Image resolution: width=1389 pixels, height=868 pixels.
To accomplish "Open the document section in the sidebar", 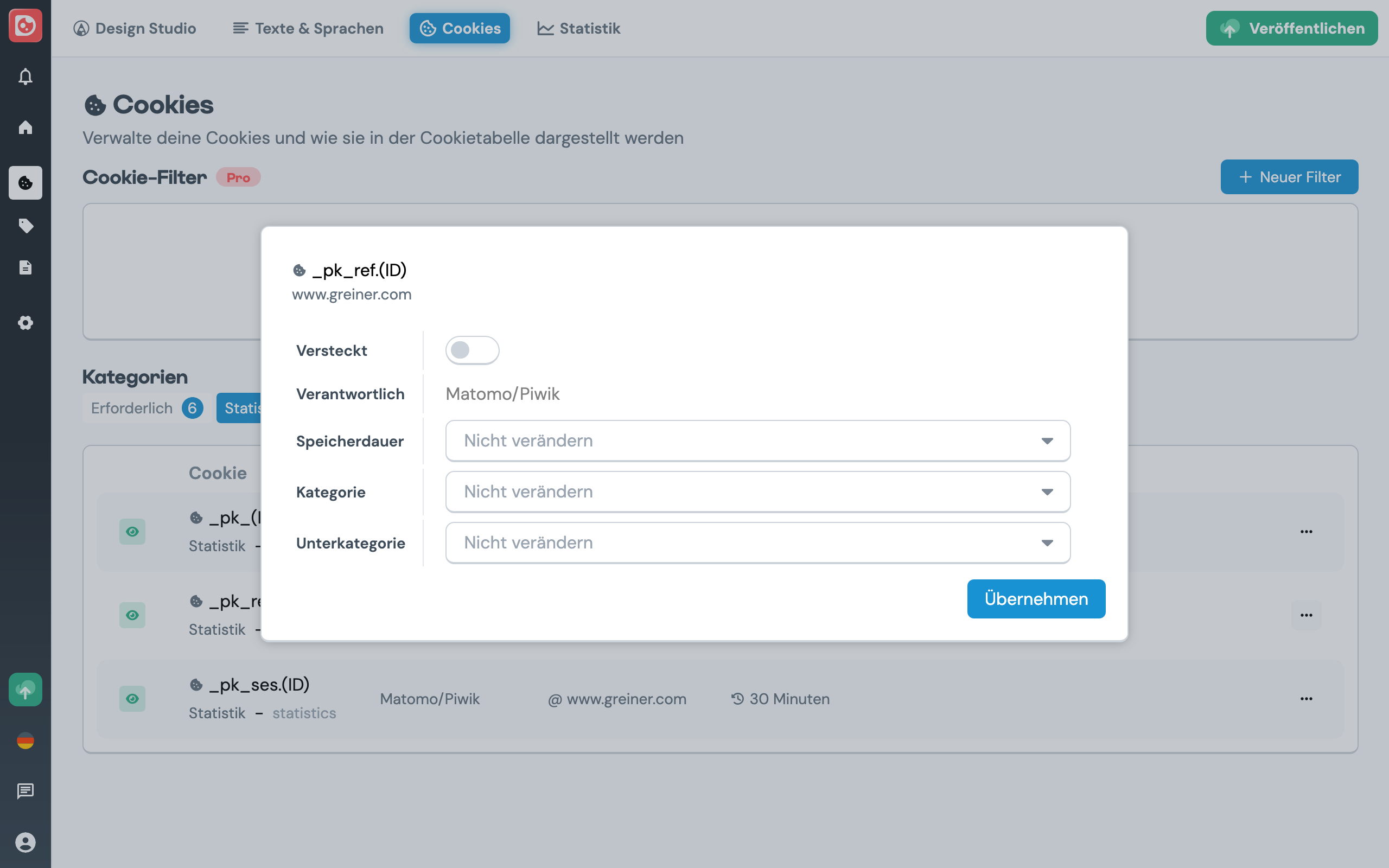I will coord(26,267).
